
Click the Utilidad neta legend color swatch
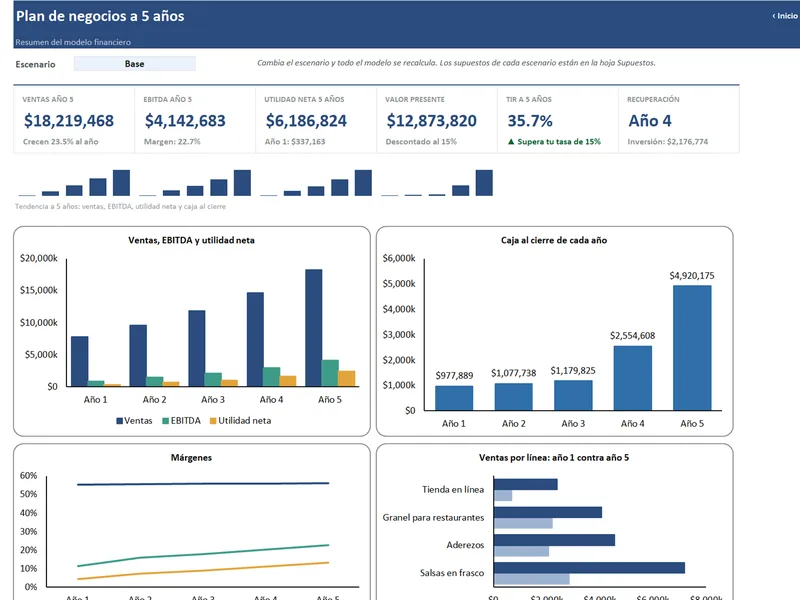tap(213, 421)
